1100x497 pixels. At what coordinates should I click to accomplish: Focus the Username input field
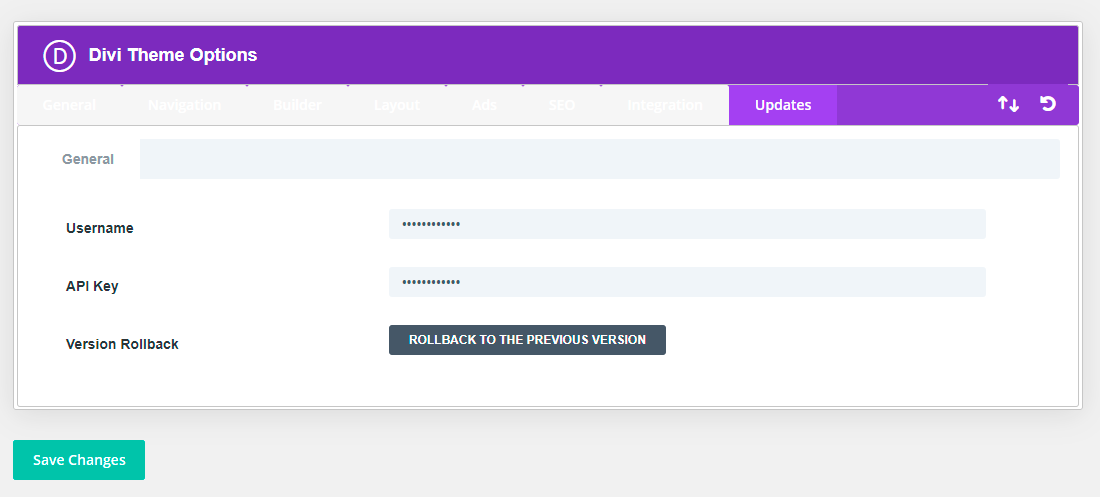pyautogui.click(x=687, y=224)
